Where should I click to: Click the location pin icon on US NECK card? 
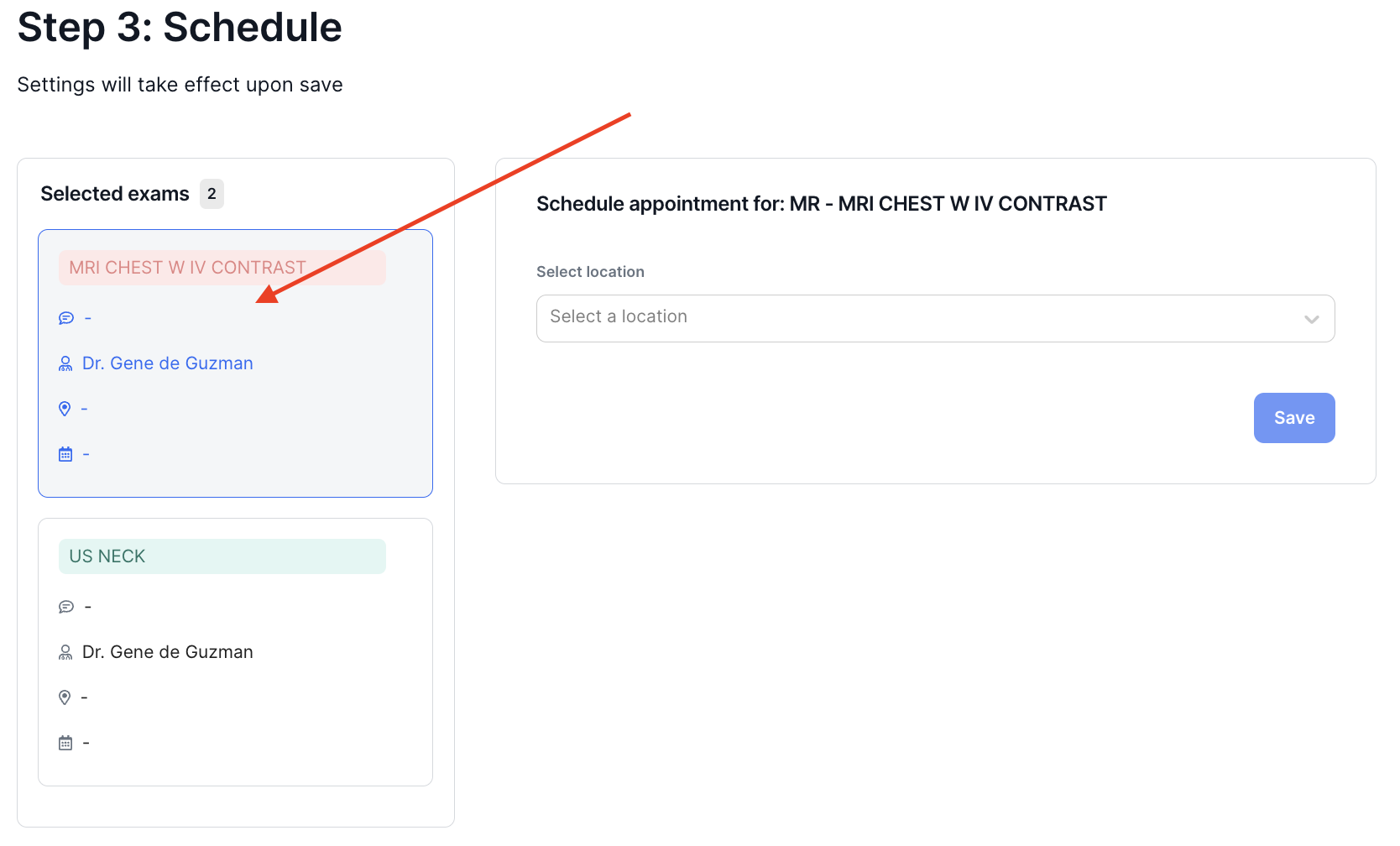pos(65,697)
